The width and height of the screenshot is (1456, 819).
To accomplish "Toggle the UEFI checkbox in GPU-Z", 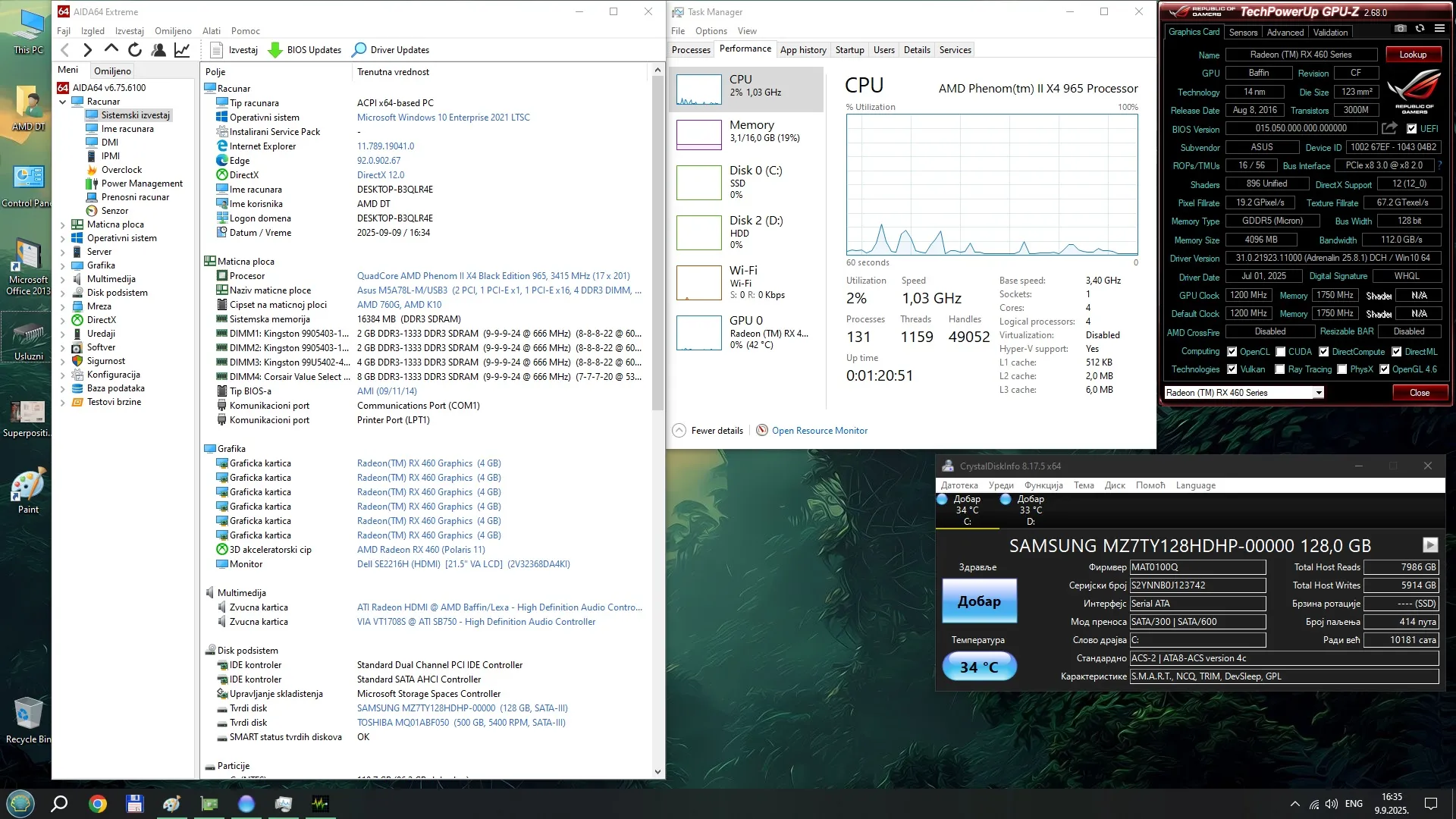I will click(x=1411, y=129).
